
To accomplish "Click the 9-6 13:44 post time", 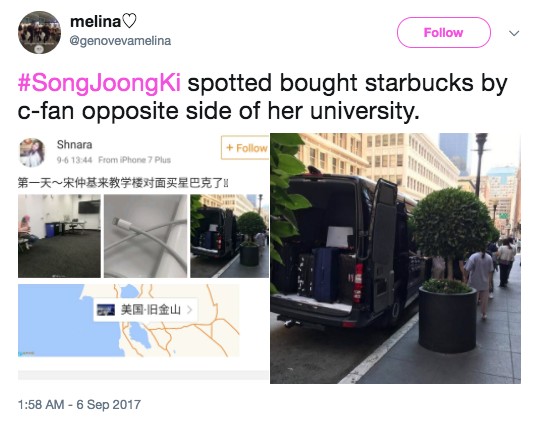I will point(74,160).
